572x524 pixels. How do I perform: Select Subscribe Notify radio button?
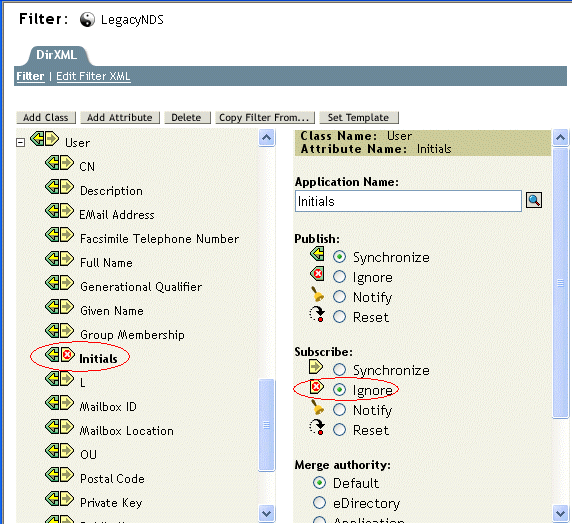(x=339, y=410)
